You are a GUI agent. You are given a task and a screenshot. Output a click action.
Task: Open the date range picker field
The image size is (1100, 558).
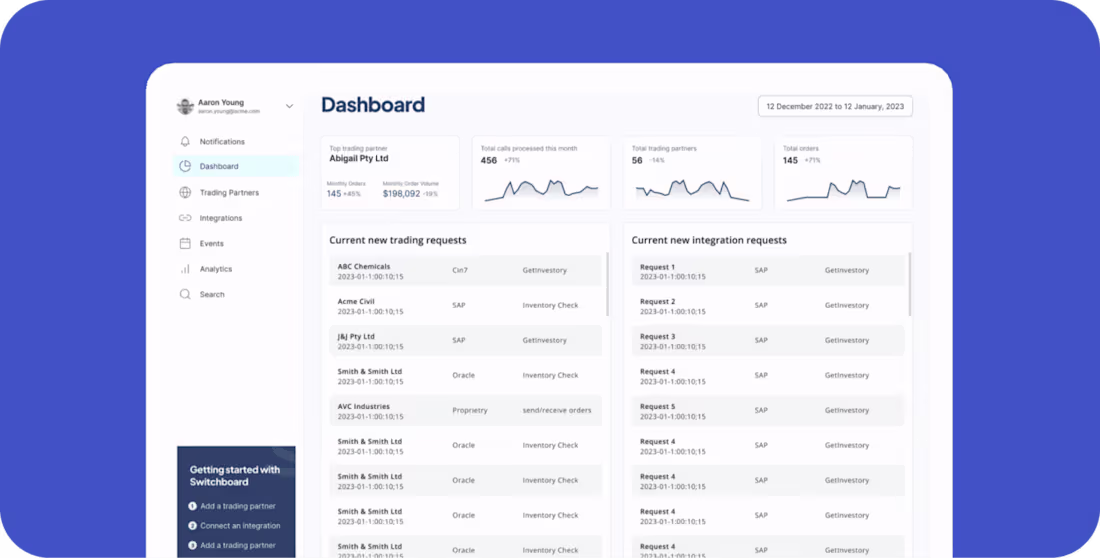click(x=835, y=107)
